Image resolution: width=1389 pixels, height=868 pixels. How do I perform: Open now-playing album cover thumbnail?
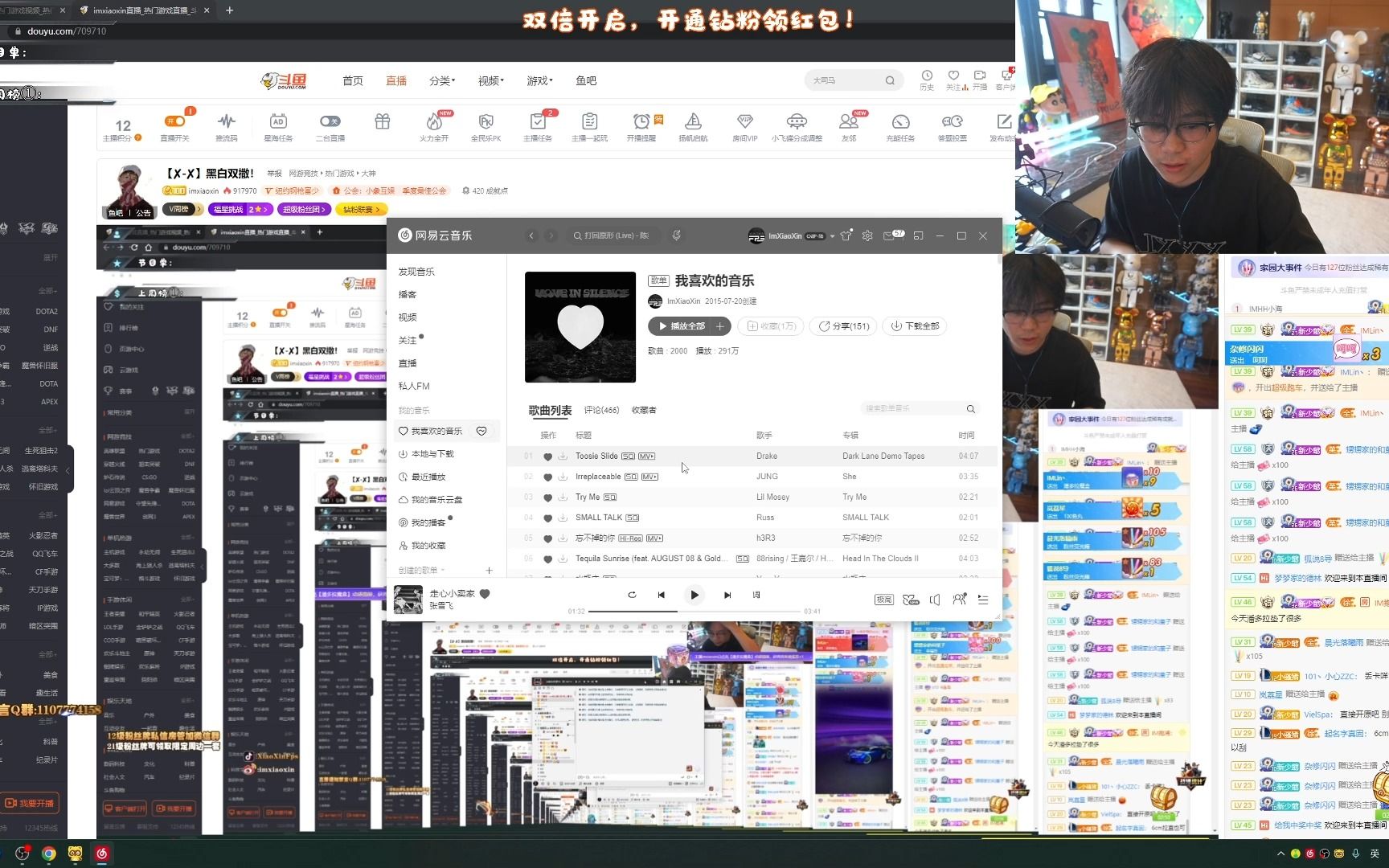coord(408,600)
